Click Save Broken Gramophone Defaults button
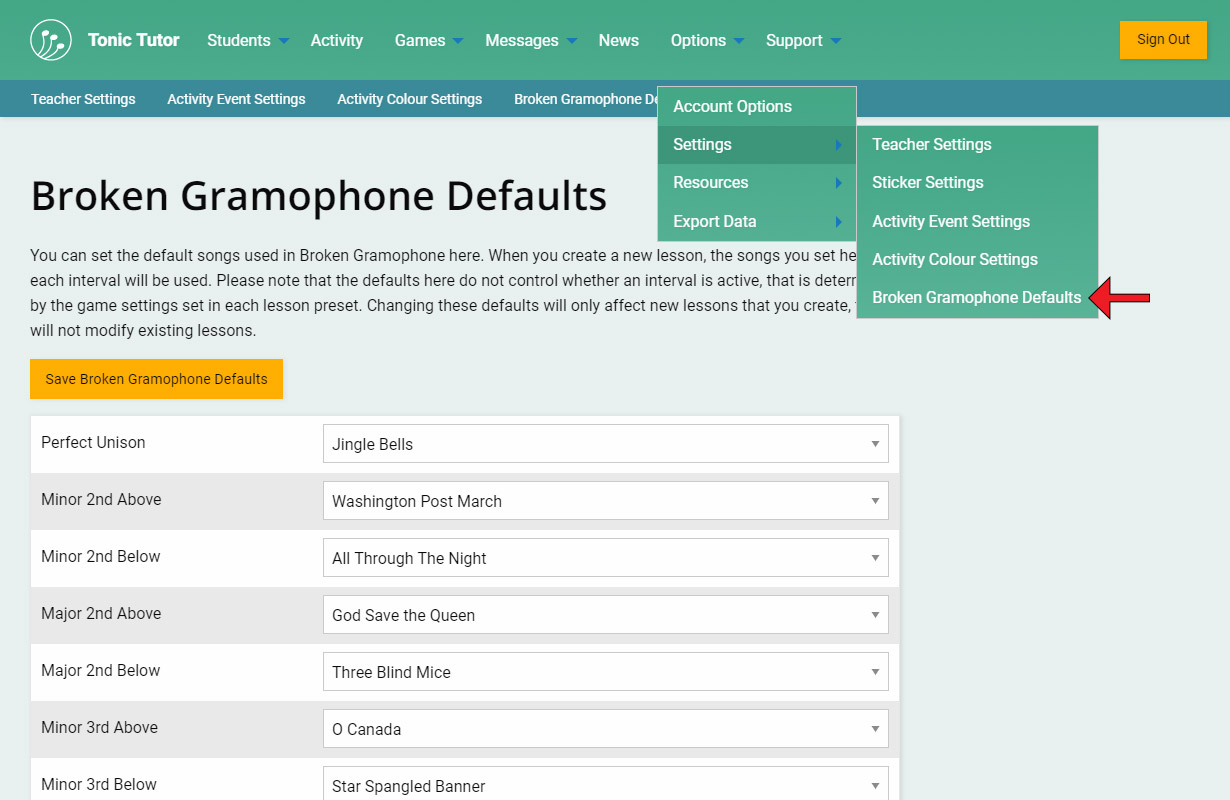The image size is (1230, 800). point(156,379)
